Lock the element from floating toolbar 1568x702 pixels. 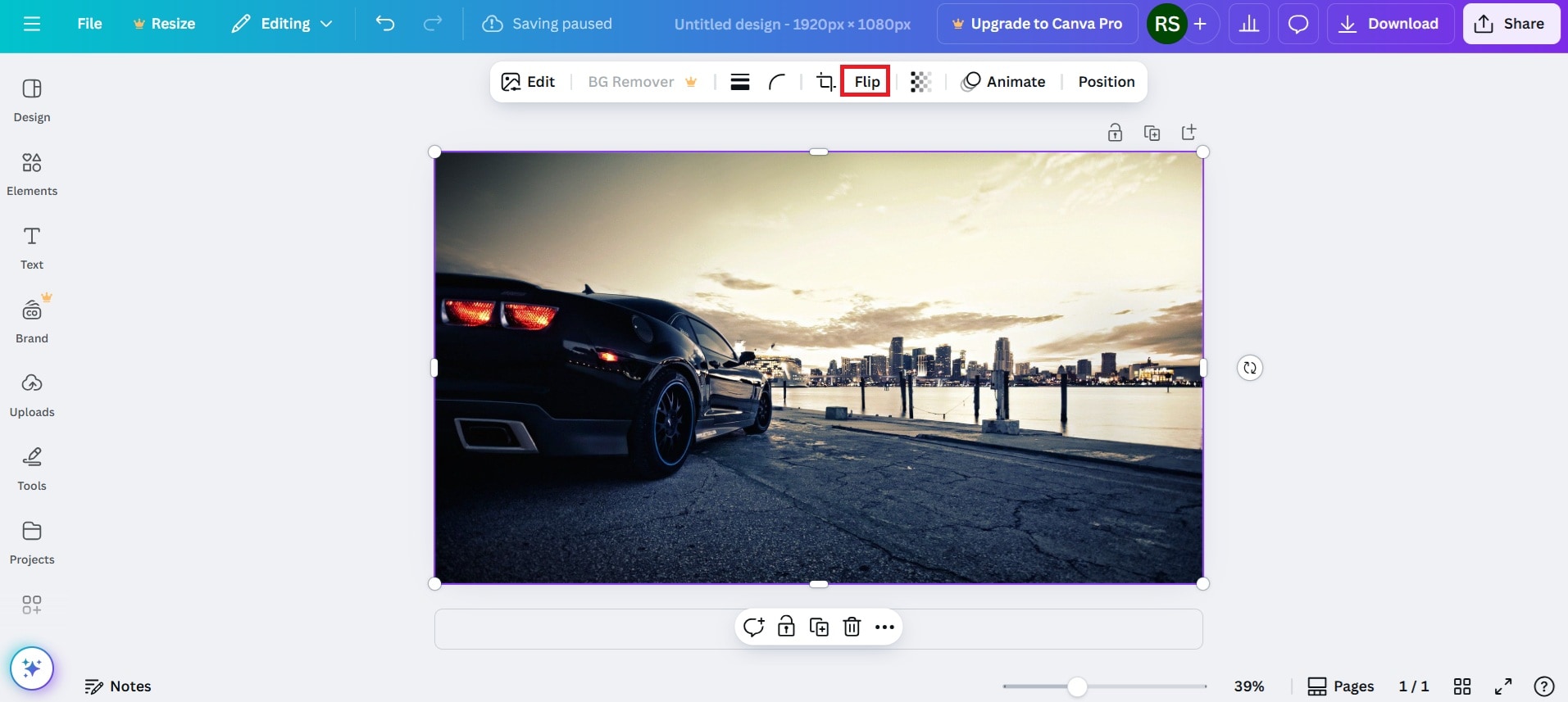coord(786,627)
